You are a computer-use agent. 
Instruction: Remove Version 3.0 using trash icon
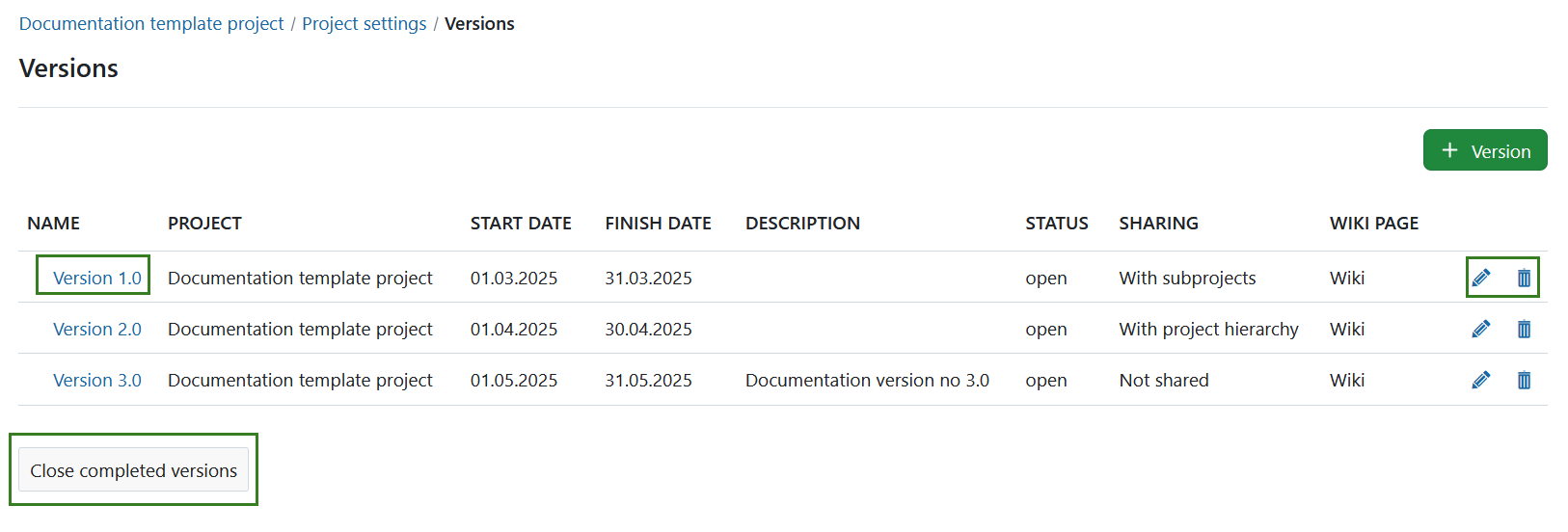[1524, 380]
